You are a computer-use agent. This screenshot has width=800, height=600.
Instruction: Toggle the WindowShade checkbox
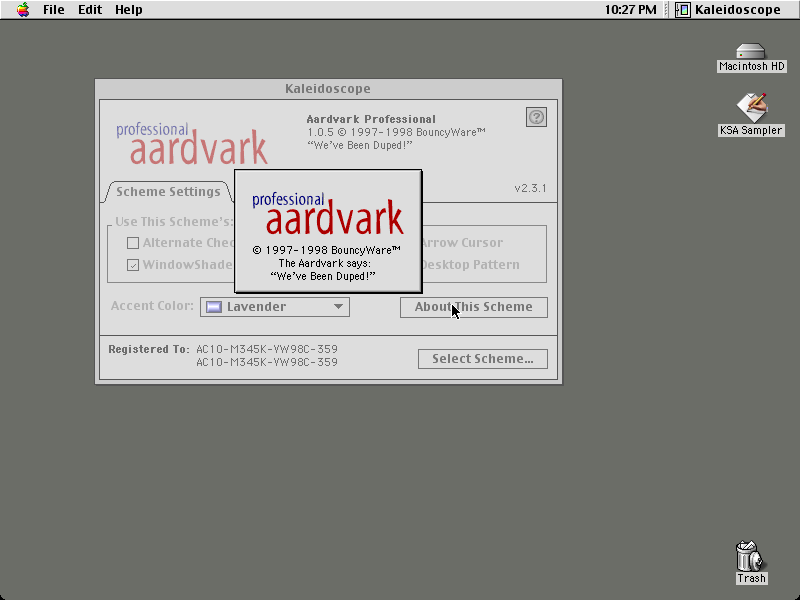click(133, 265)
